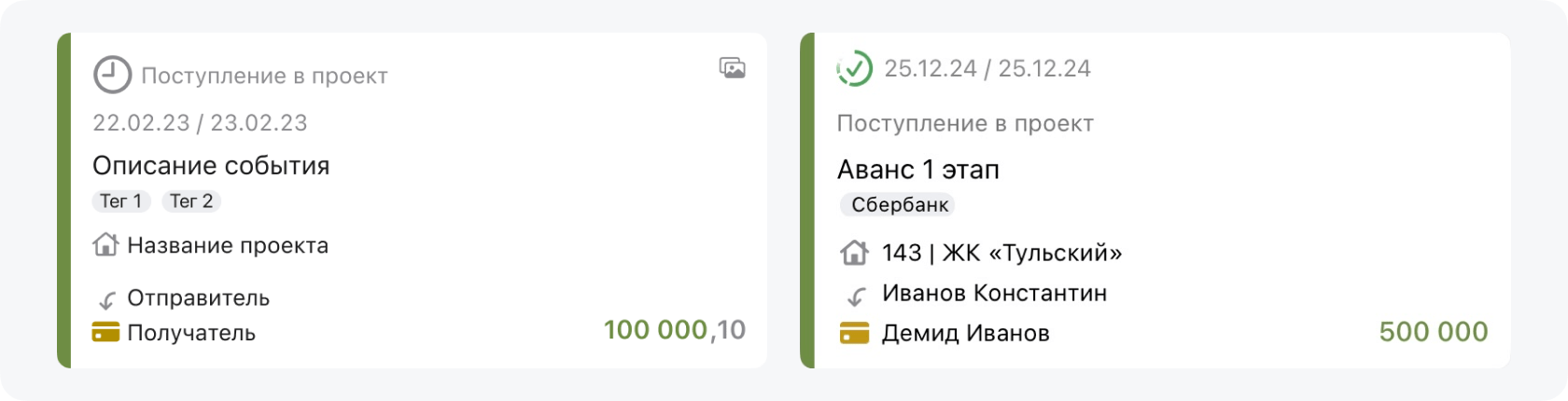
Task: Click the Сбербанк tag chip
Action: pyautogui.click(x=899, y=205)
